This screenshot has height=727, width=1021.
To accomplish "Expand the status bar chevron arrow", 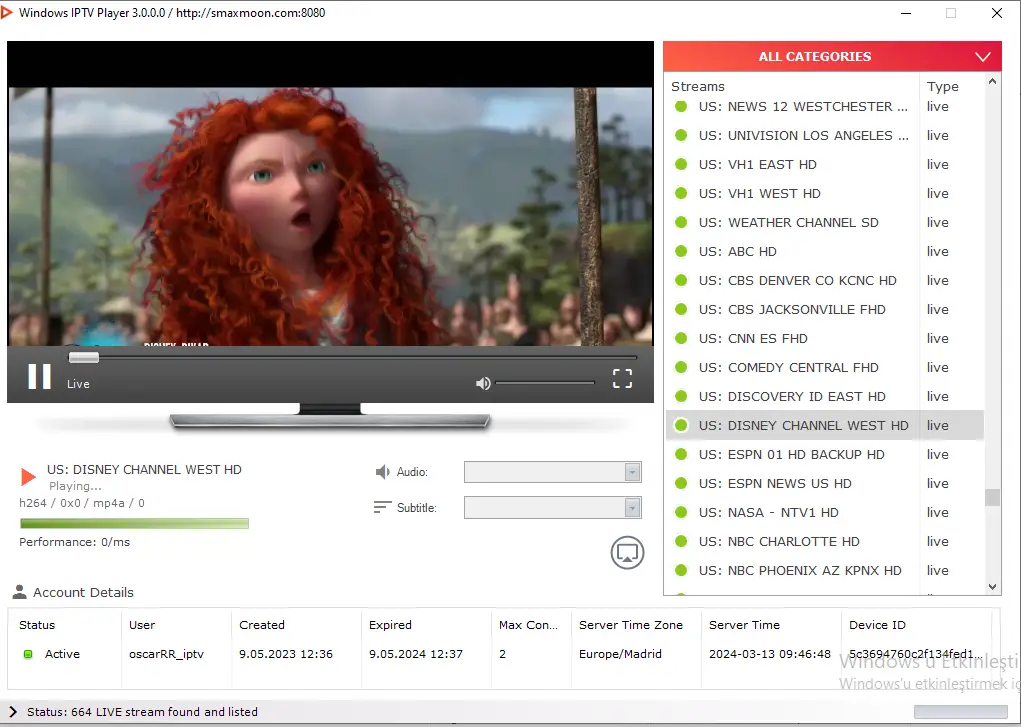I will click(x=12, y=711).
